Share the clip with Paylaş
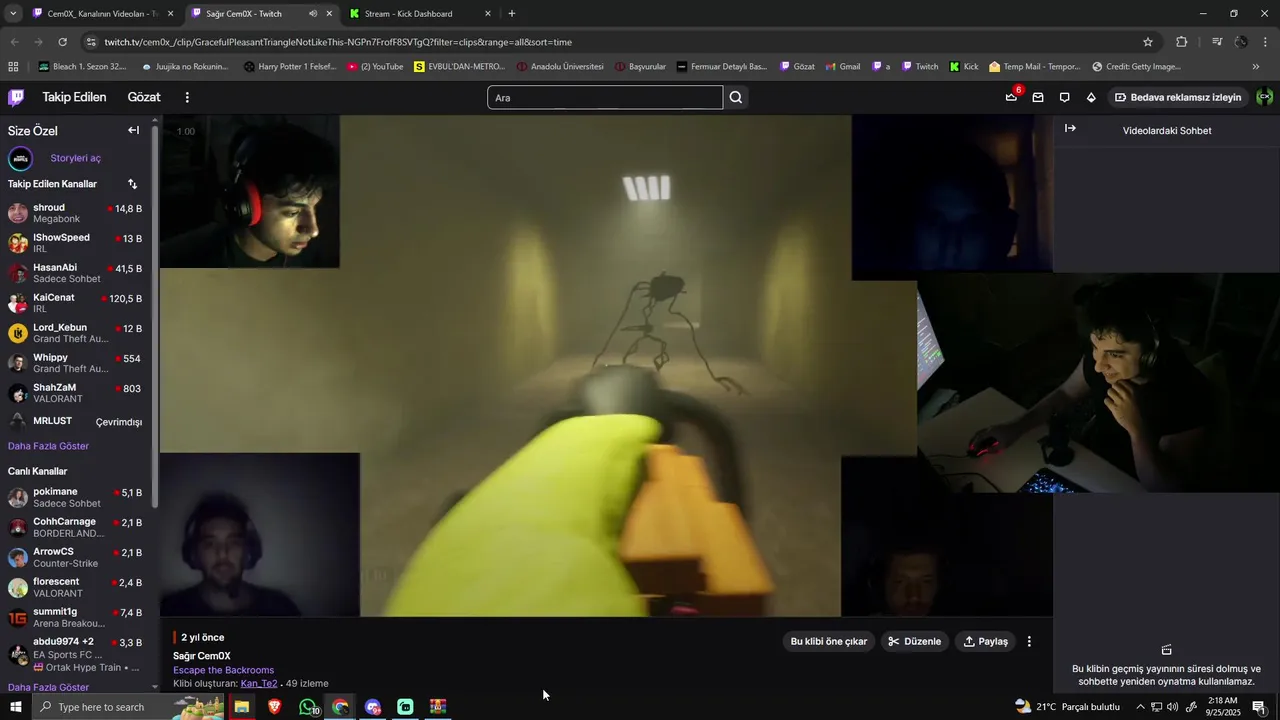Viewport: 1280px width, 720px height. click(985, 642)
